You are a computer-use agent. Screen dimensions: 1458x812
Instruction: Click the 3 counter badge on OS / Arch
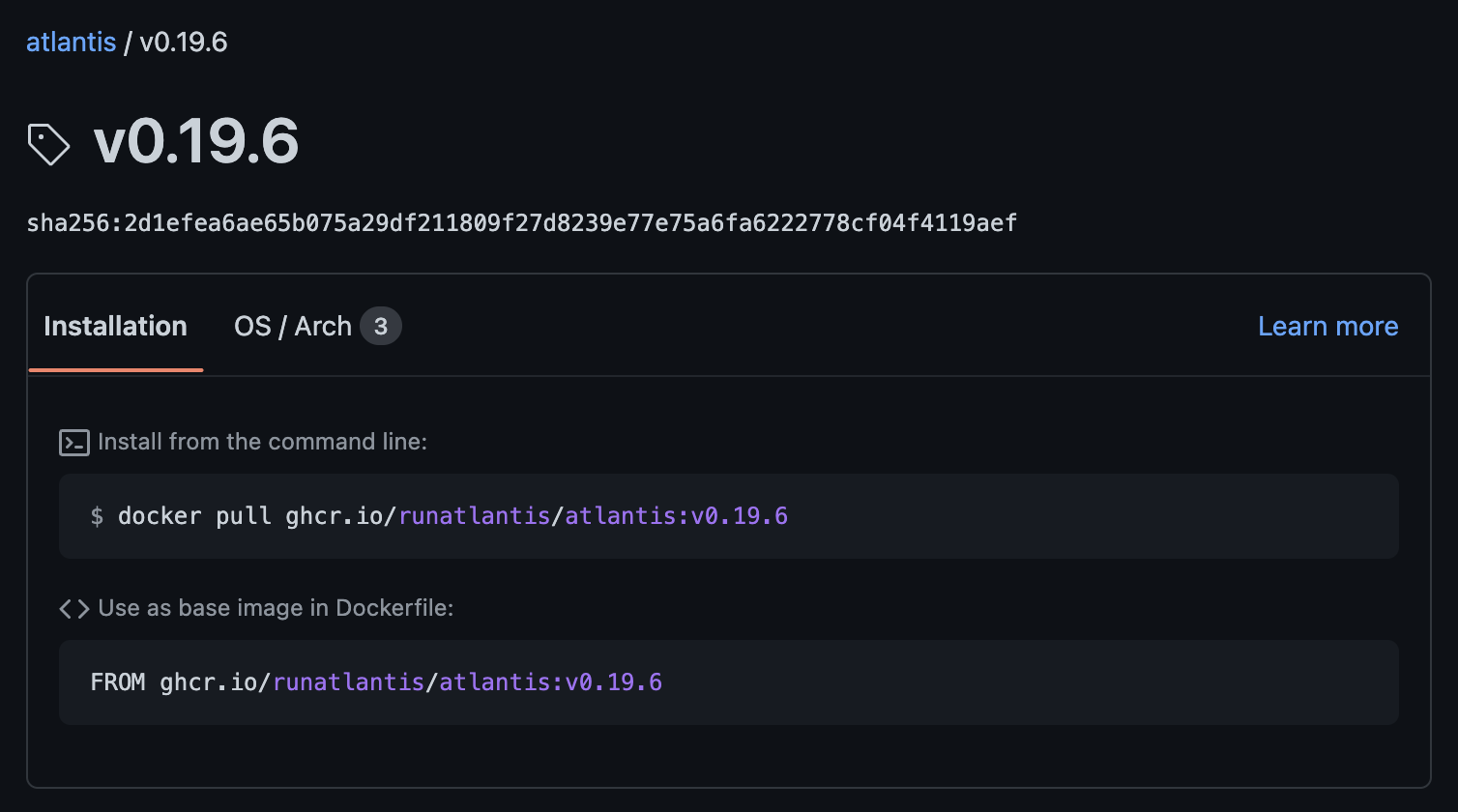383,326
